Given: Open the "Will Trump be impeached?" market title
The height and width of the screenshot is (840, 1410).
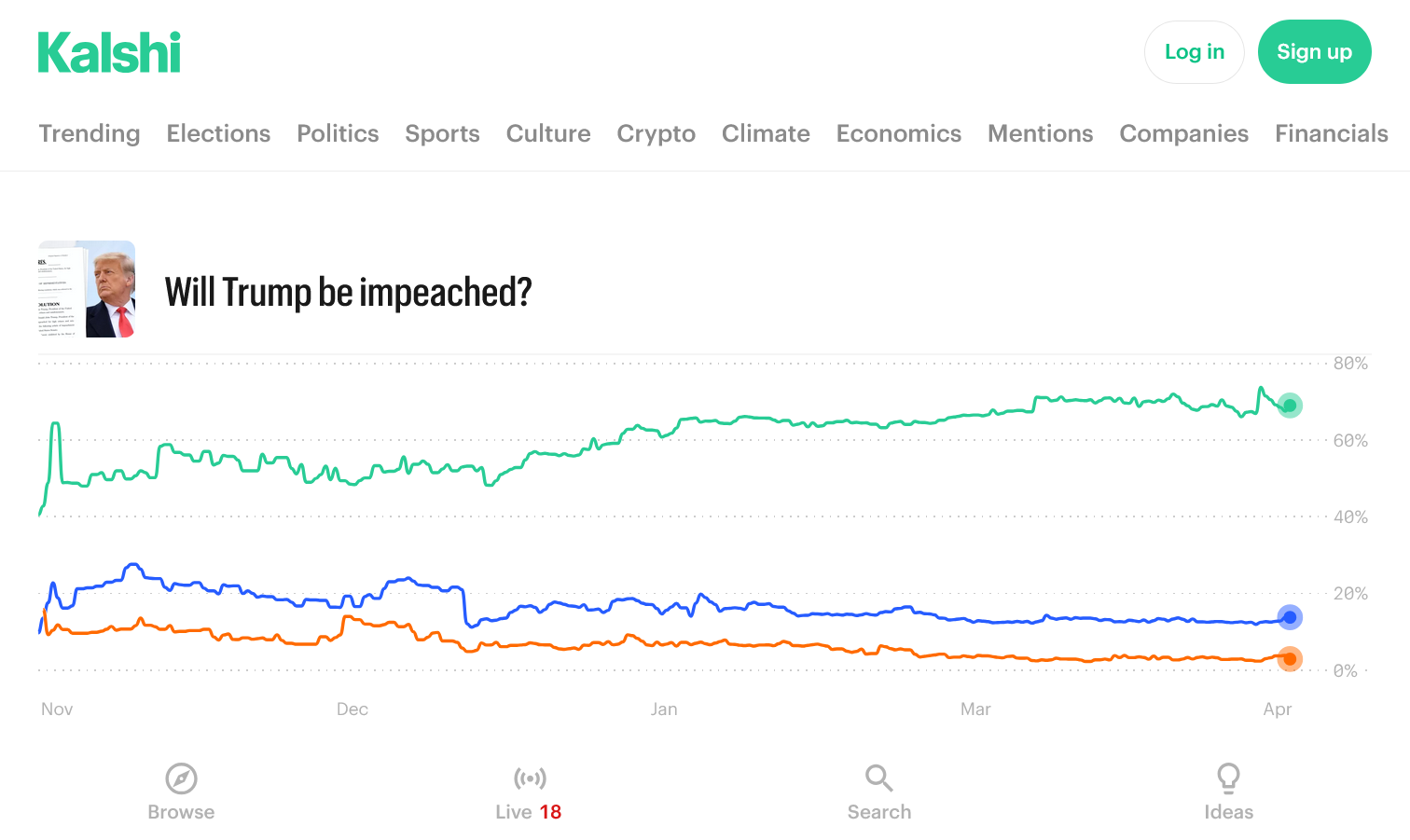Looking at the screenshot, I should coord(348,292).
